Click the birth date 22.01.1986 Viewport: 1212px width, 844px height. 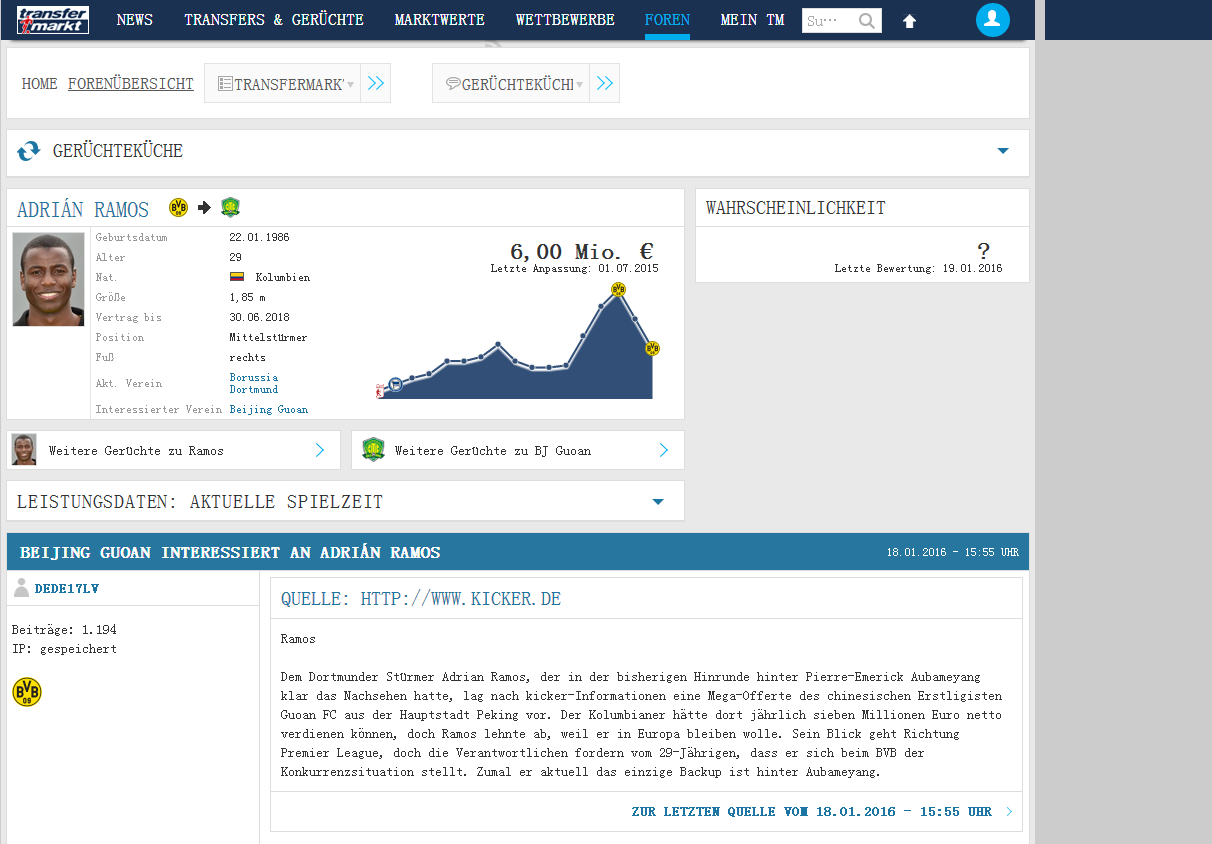pos(259,237)
